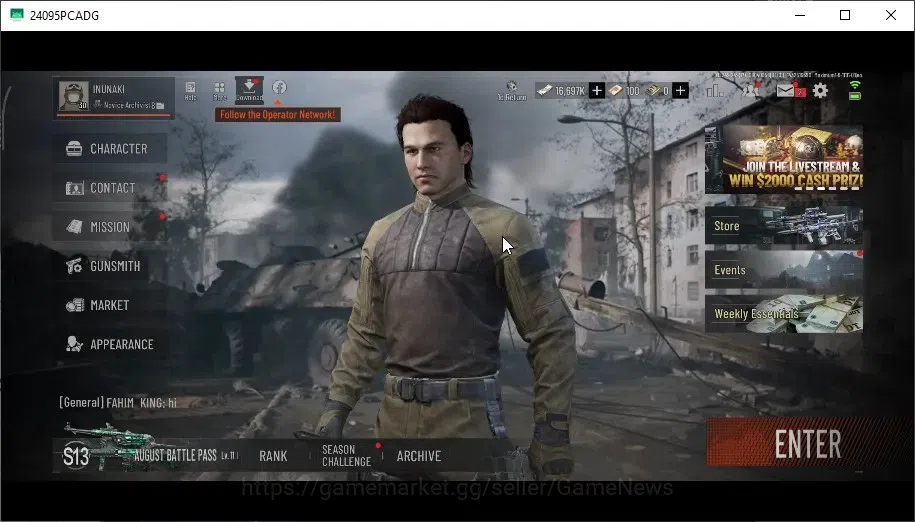Click the ENTER button
The width and height of the screenshot is (915, 522).
808,444
